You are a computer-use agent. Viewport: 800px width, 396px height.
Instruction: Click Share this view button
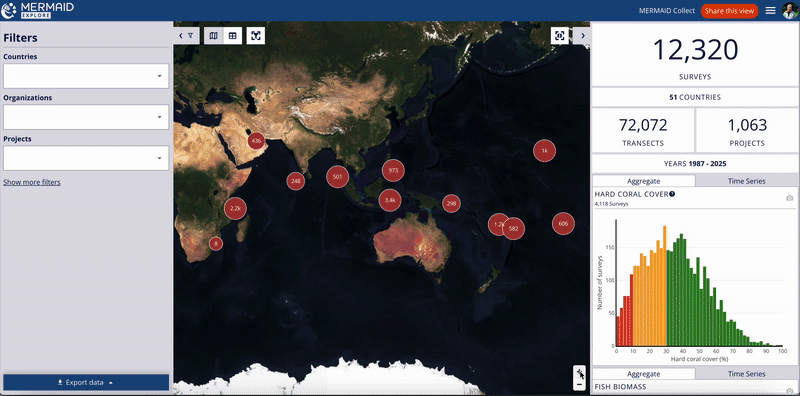(x=729, y=11)
